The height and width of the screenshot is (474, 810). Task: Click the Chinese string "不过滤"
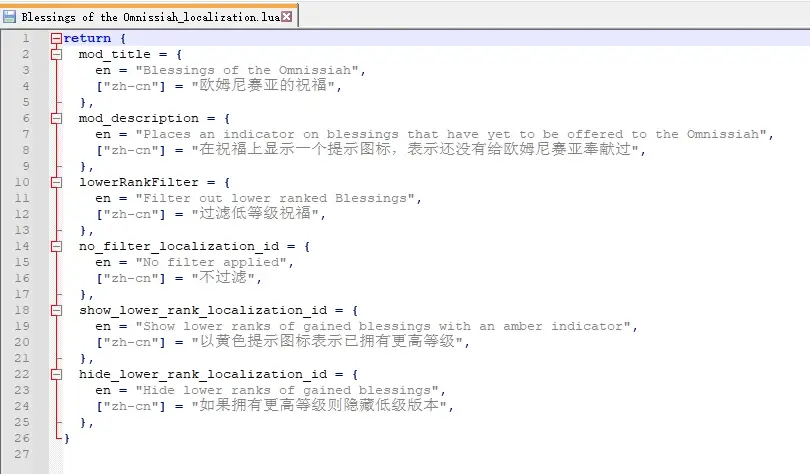click(223, 278)
